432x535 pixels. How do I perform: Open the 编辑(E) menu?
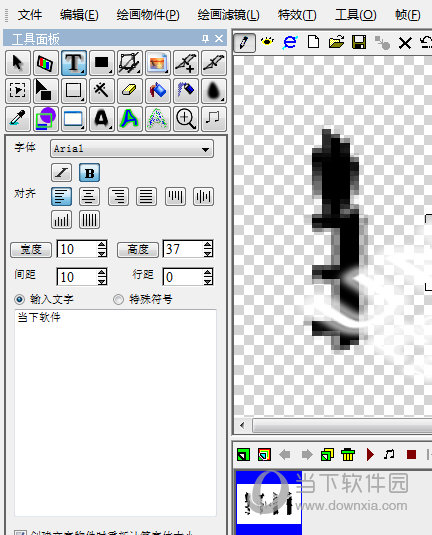click(79, 15)
